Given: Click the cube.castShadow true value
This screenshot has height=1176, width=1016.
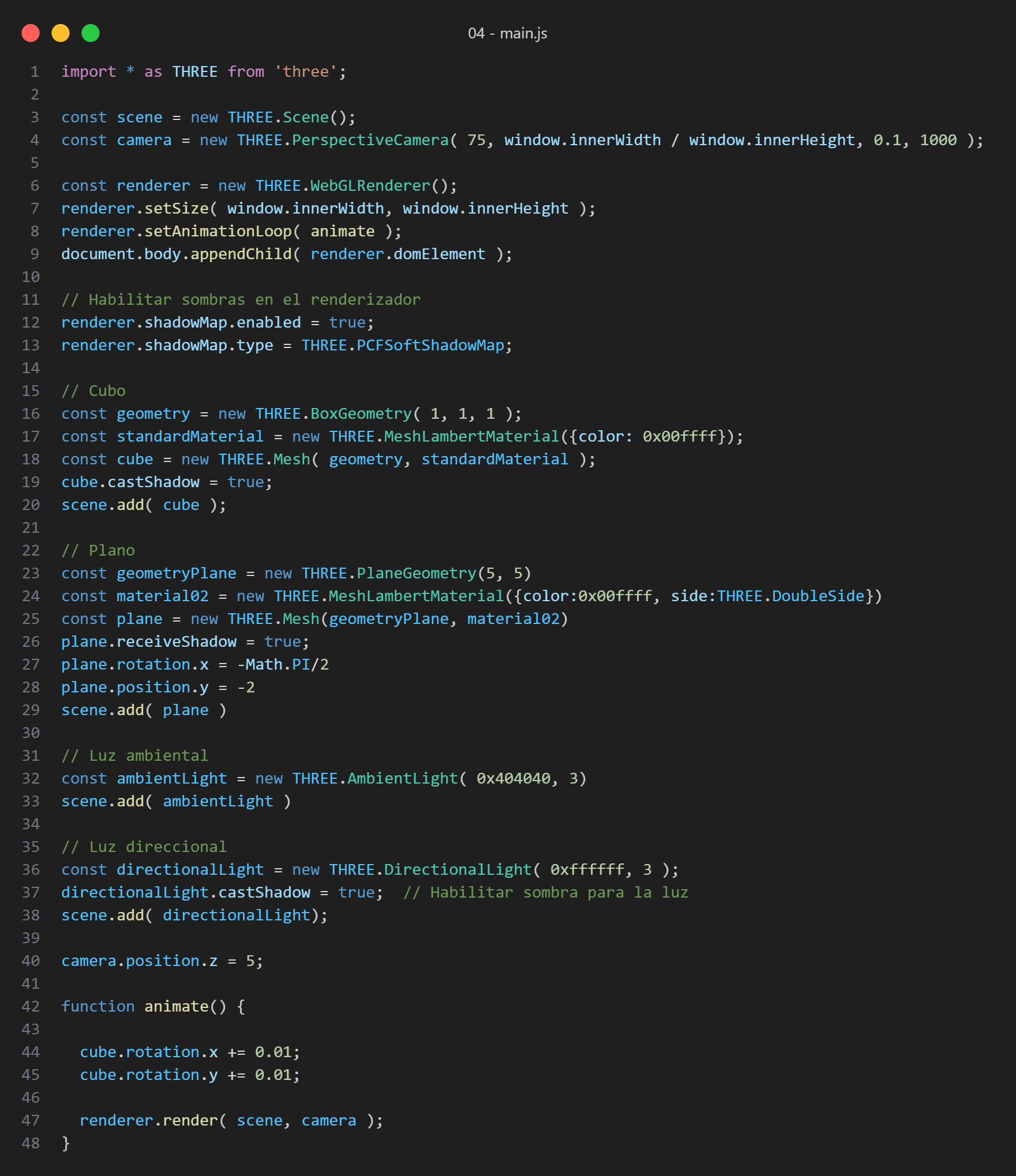Looking at the screenshot, I should [x=245, y=482].
